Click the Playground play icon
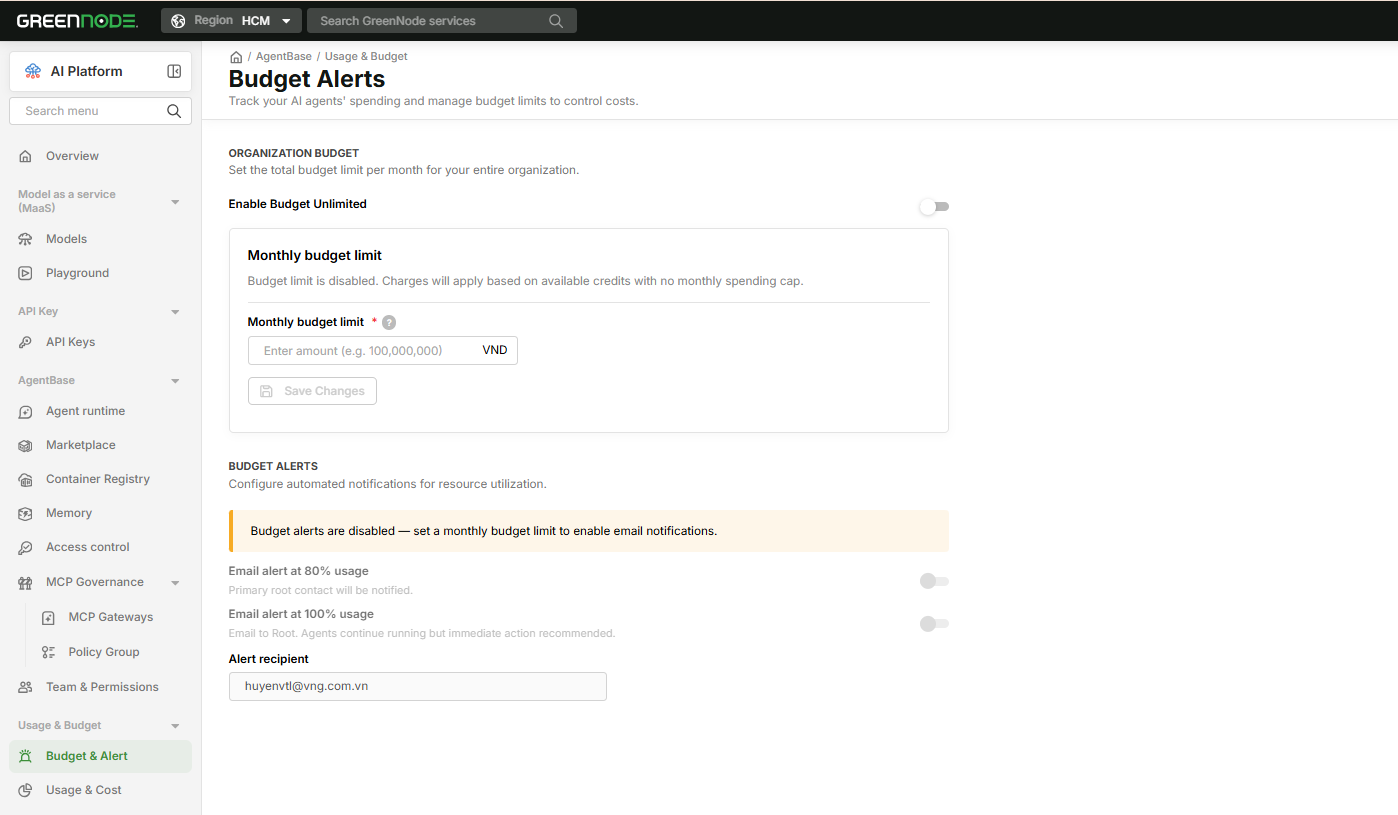This screenshot has width=1398, height=815. 26,273
